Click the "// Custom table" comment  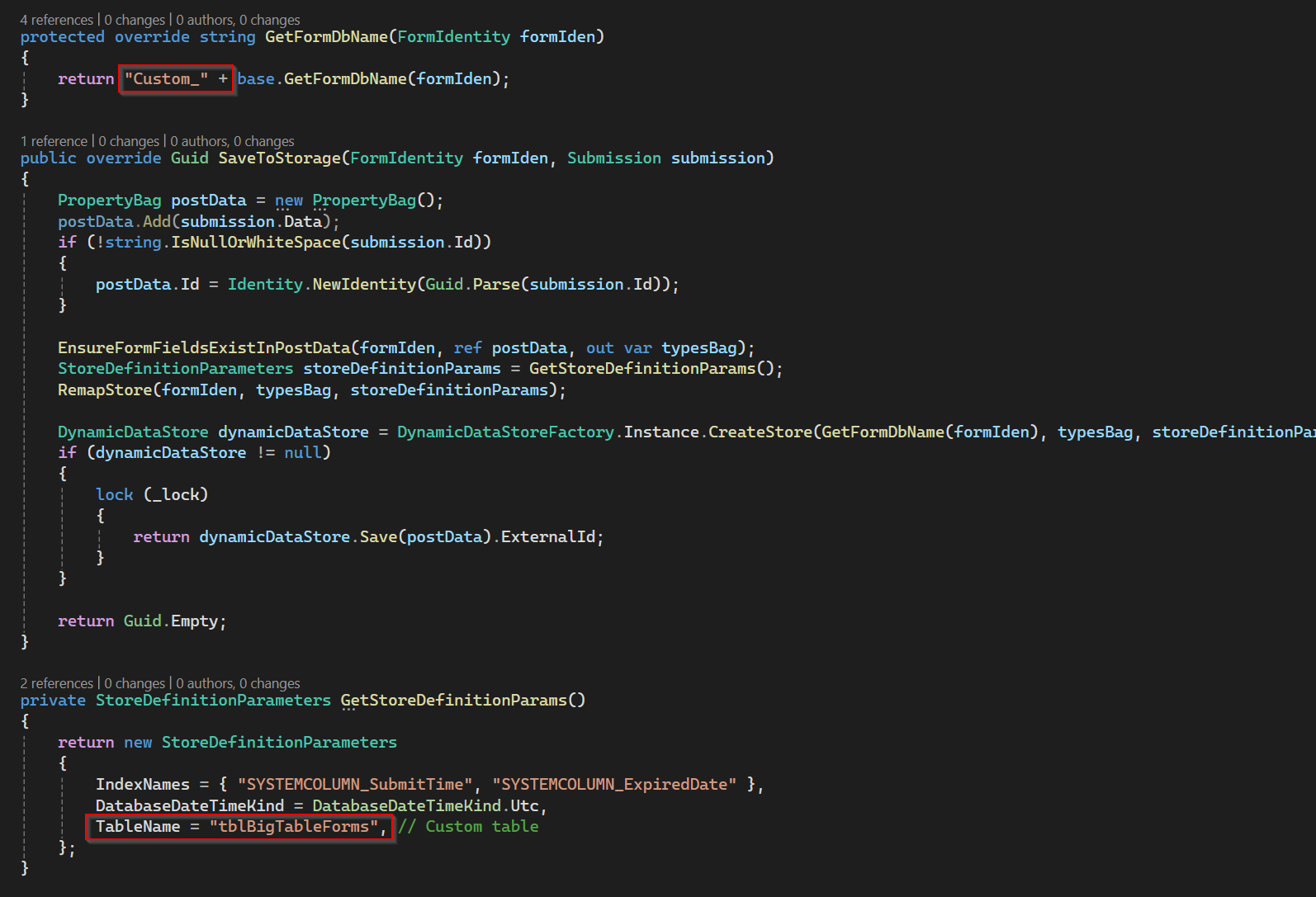coord(468,827)
